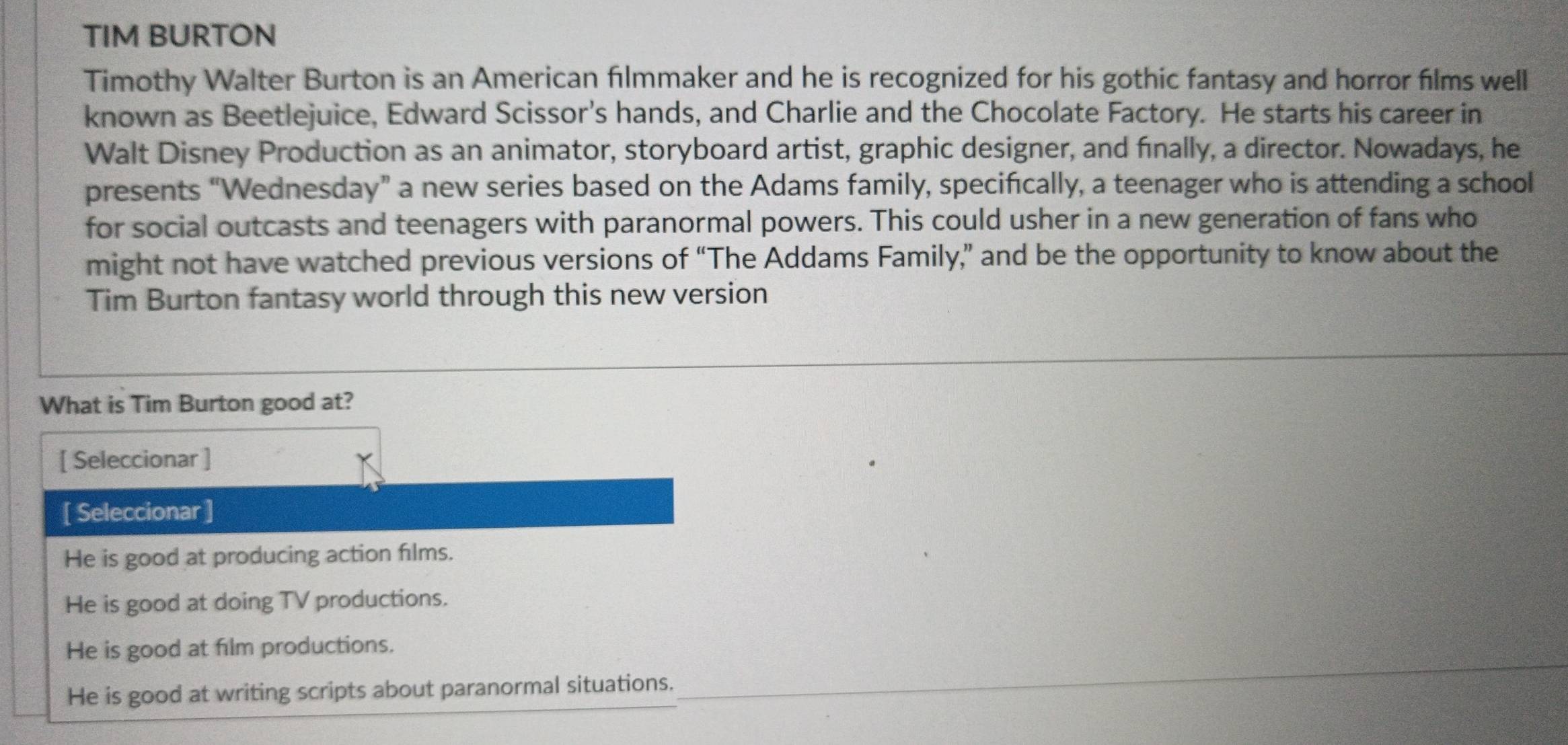
Task: Click the quoted word "Wednesday" in passage
Action: (x=300, y=189)
